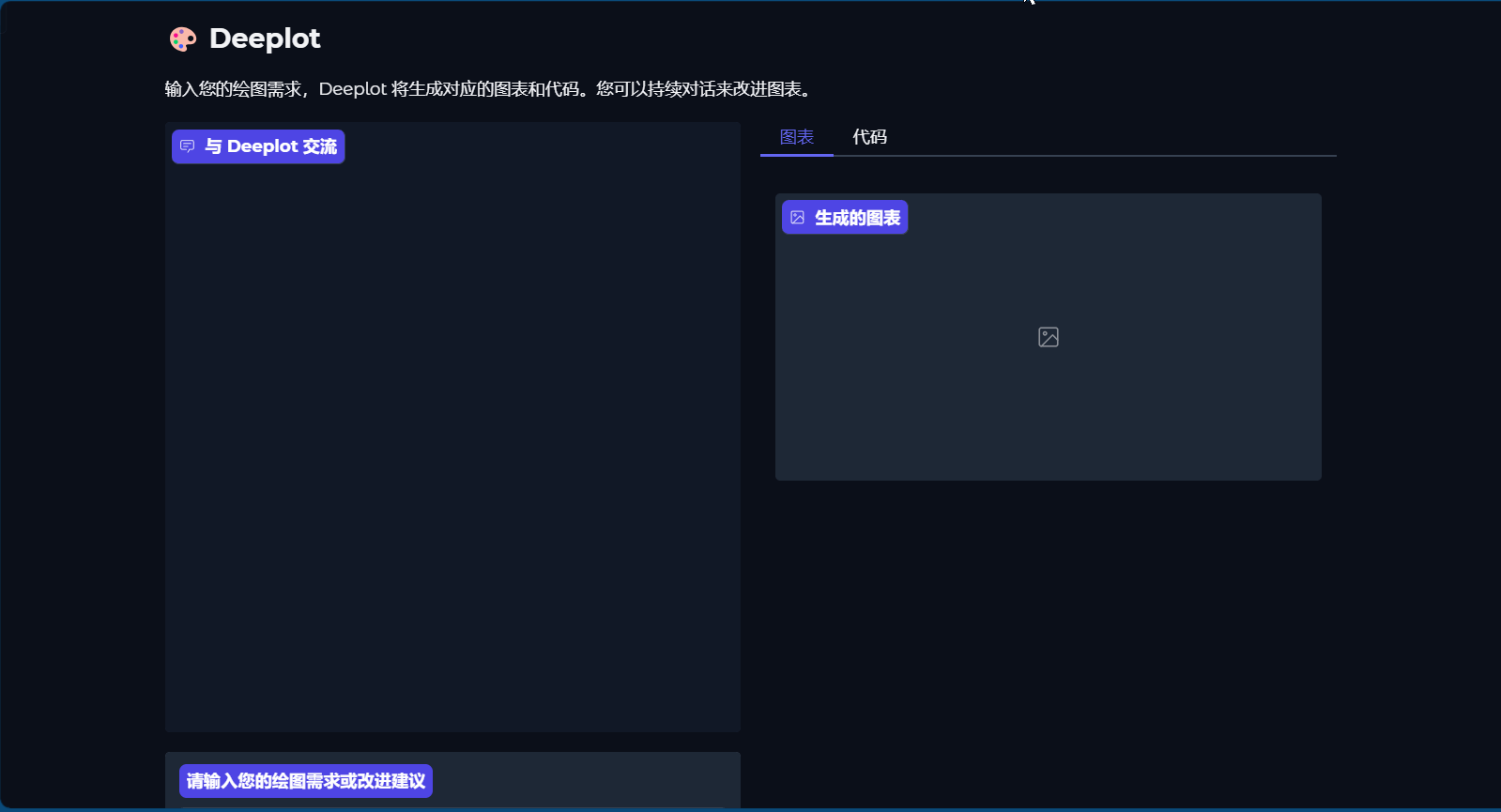Click the chat bubble icon beside 与 Deeplot 交流
Image resolution: width=1501 pixels, height=812 pixels.
187,146
